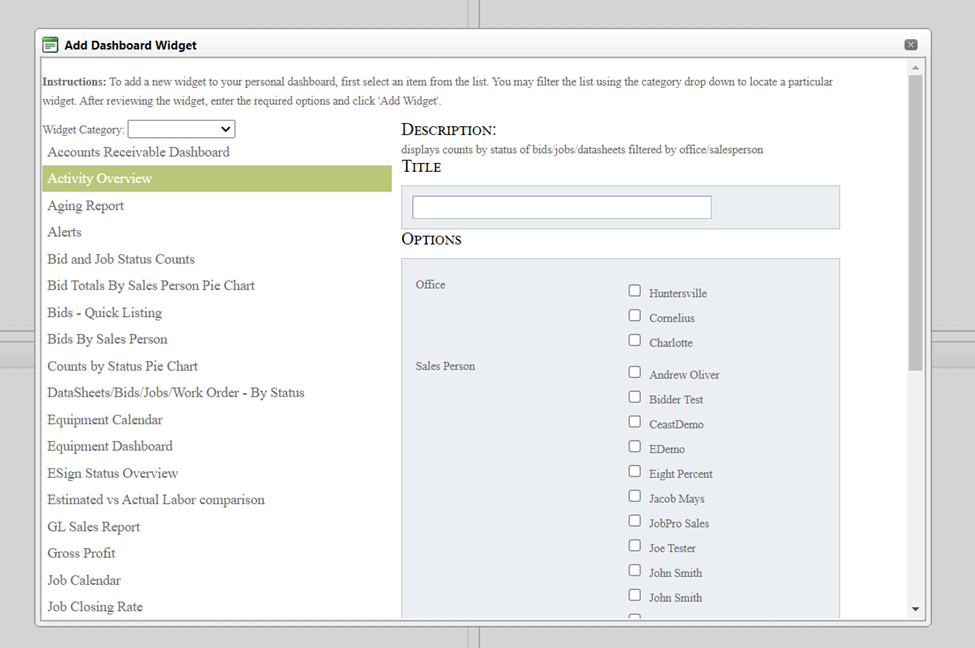The height and width of the screenshot is (648, 975).
Task: Select GL Sales Report widget
Action: (x=94, y=527)
